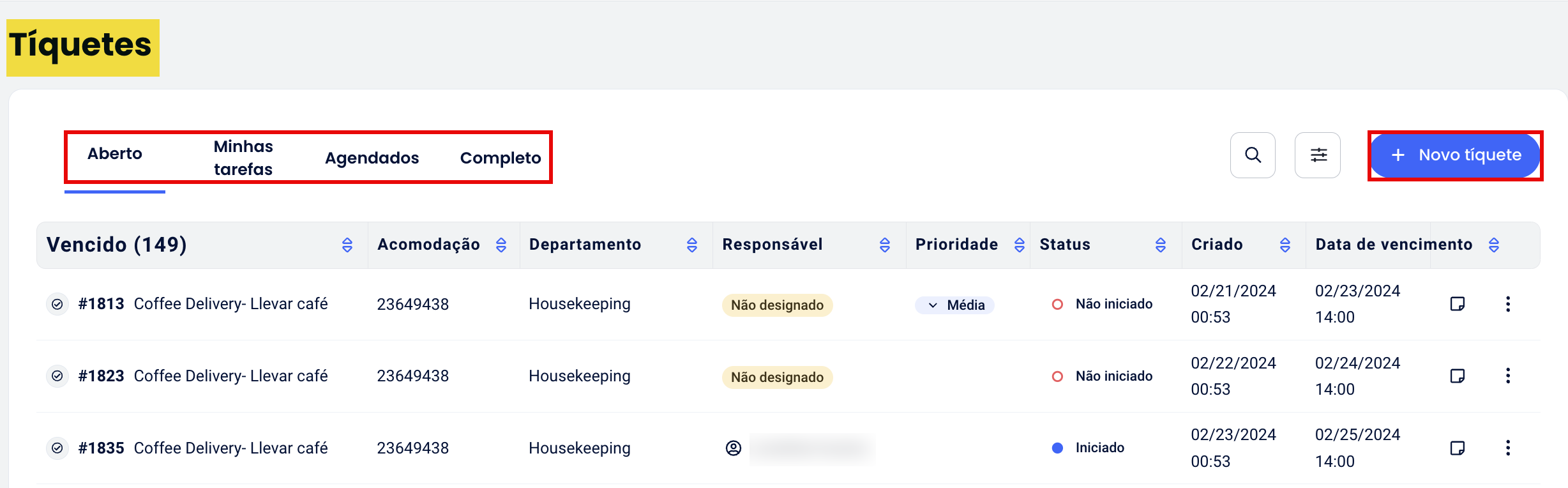Open the ticket search magnifier icon
Screen dimensions: 1568x488
(1253, 155)
